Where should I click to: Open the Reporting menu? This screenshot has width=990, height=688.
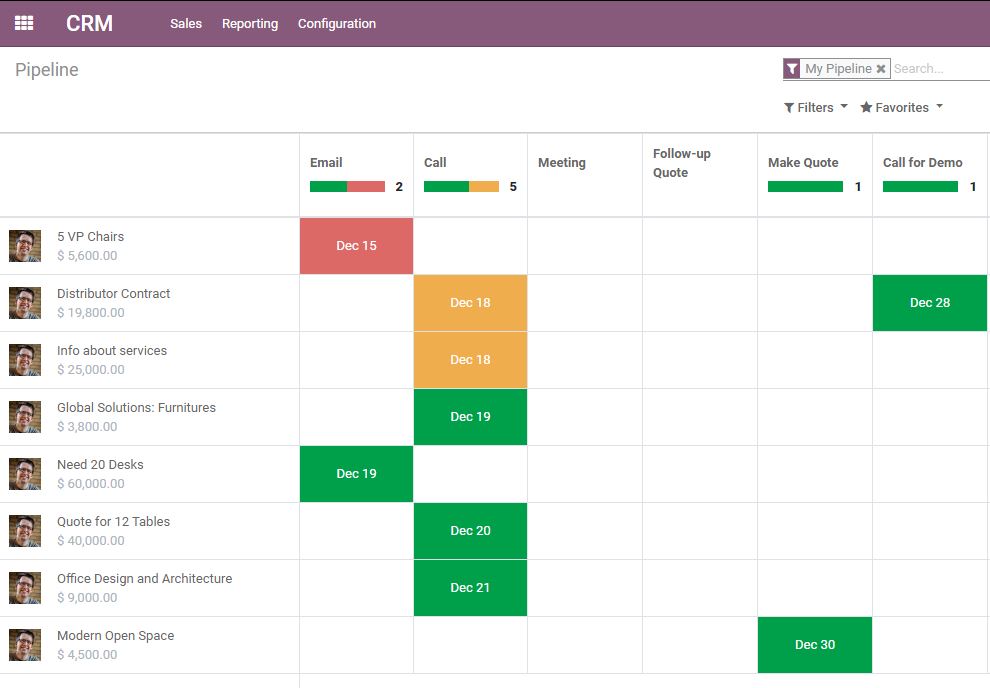coord(250,23)
